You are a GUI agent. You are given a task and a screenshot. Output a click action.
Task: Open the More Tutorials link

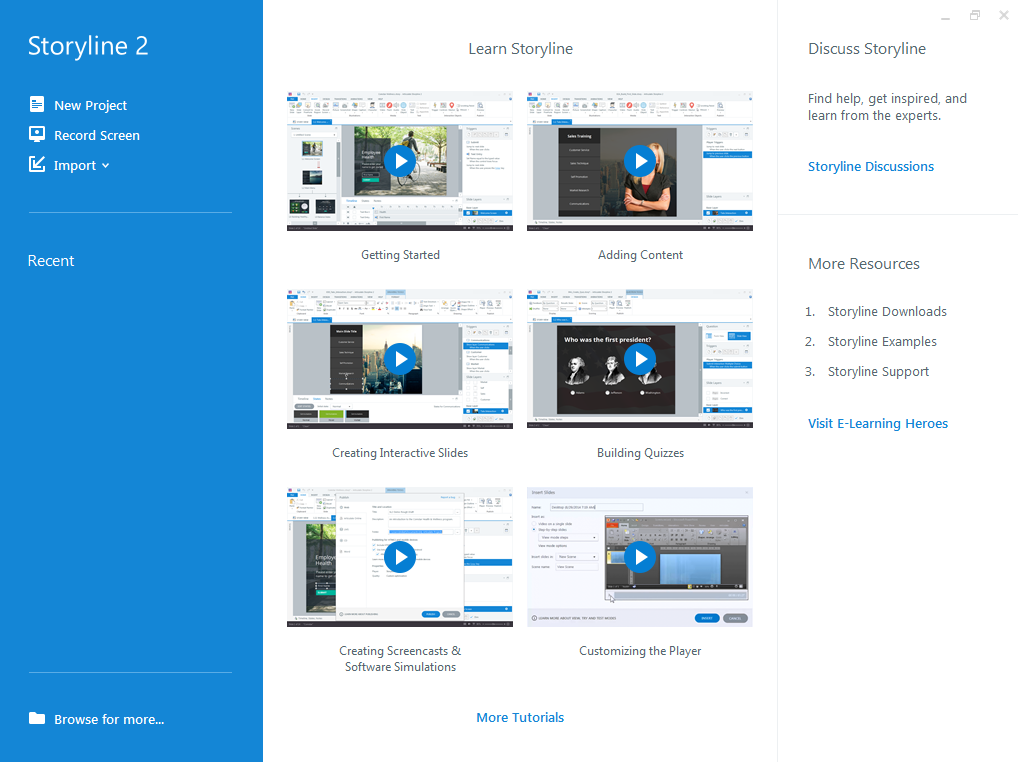click(x=520, y=717)
